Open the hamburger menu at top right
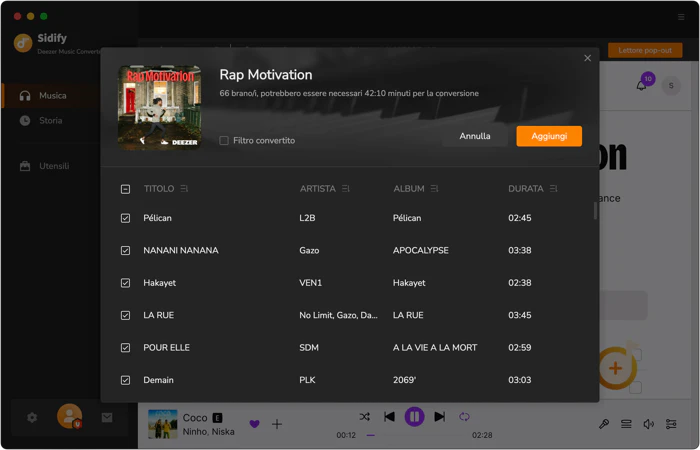The height and width of the screenshot is (450, 700). coord(681,17)
